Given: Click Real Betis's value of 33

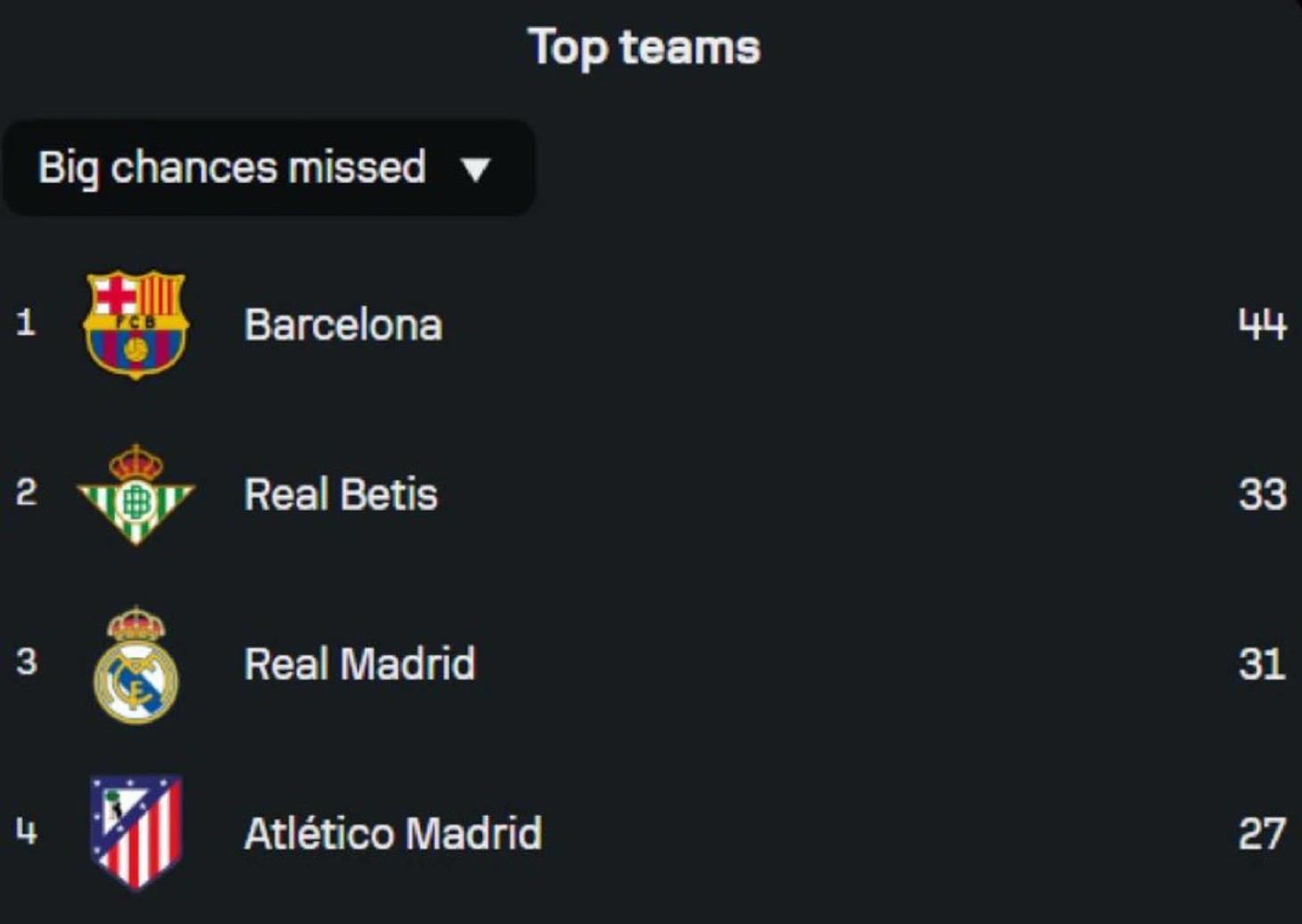Looking at the screenshot, I should click(1262, 494).
